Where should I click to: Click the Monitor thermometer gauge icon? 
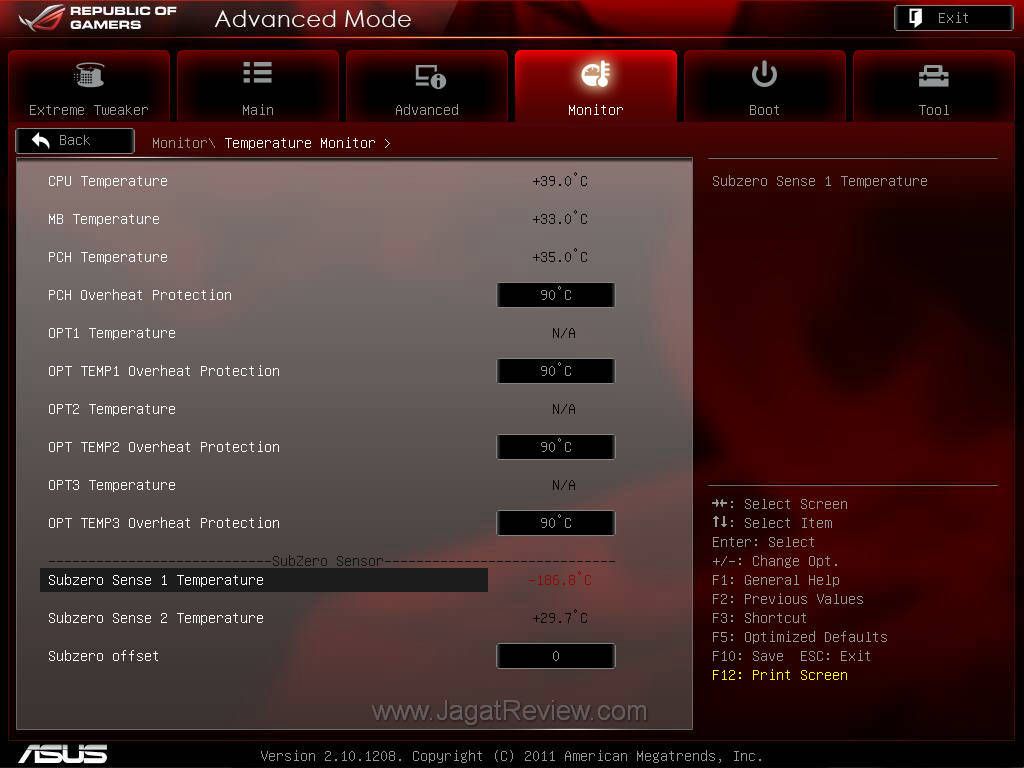tap(596, 74)
